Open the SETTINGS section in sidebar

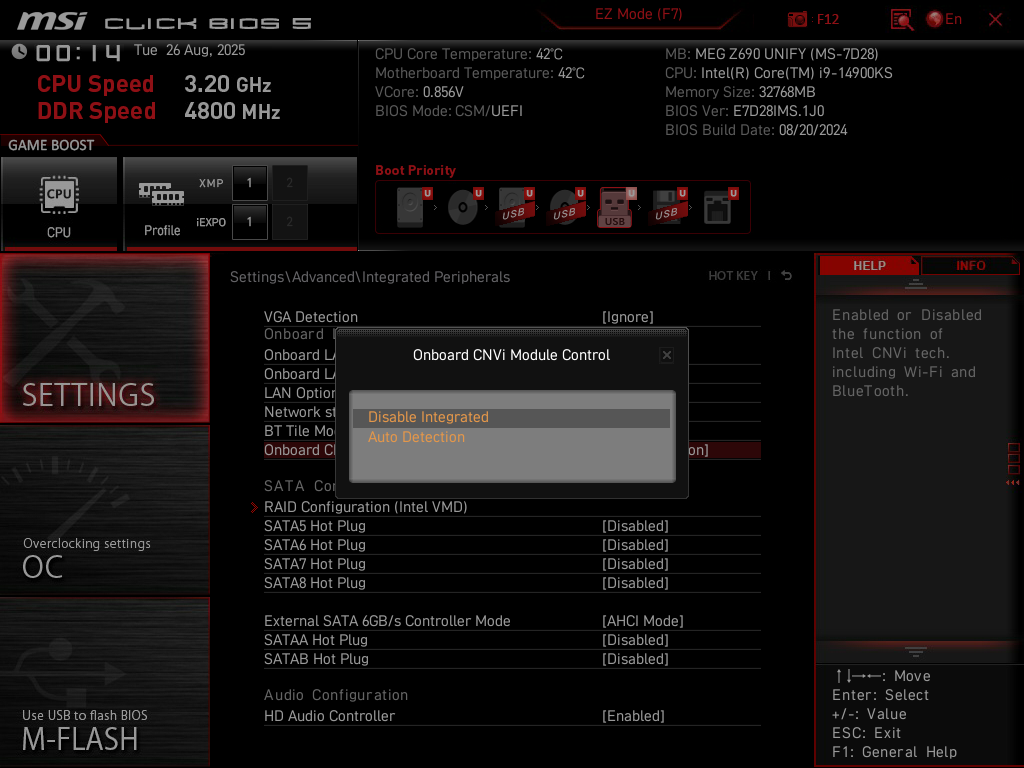(x=104, y=338)
